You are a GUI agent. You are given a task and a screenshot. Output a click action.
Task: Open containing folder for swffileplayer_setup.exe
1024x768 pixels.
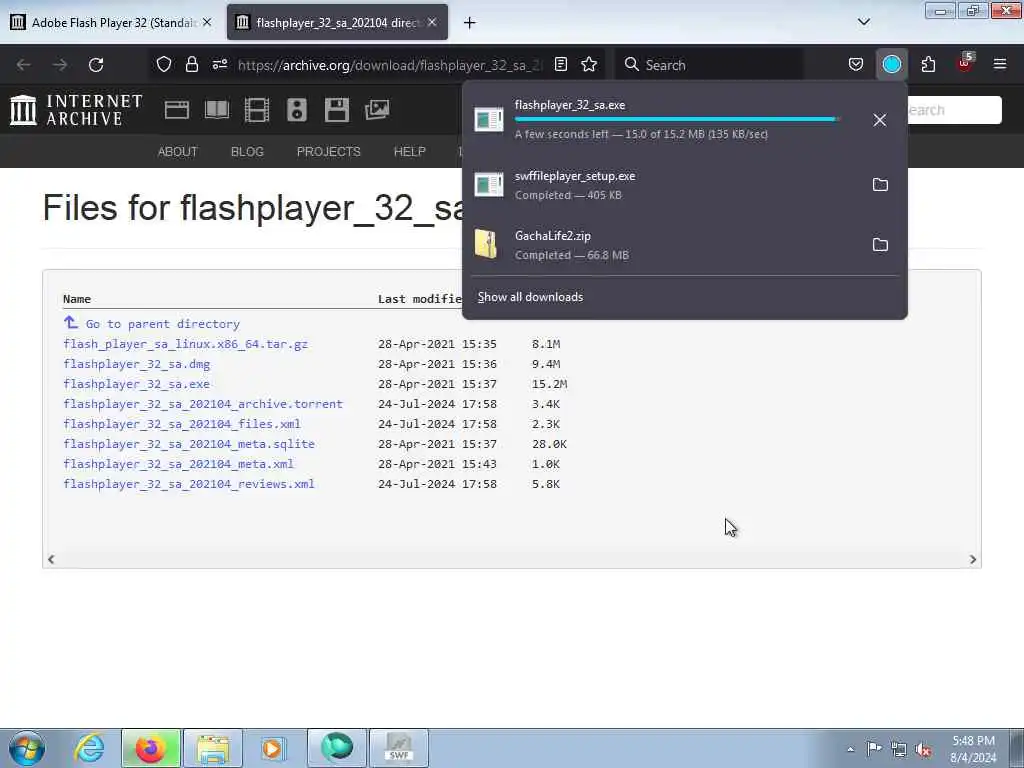coord(880,185)
